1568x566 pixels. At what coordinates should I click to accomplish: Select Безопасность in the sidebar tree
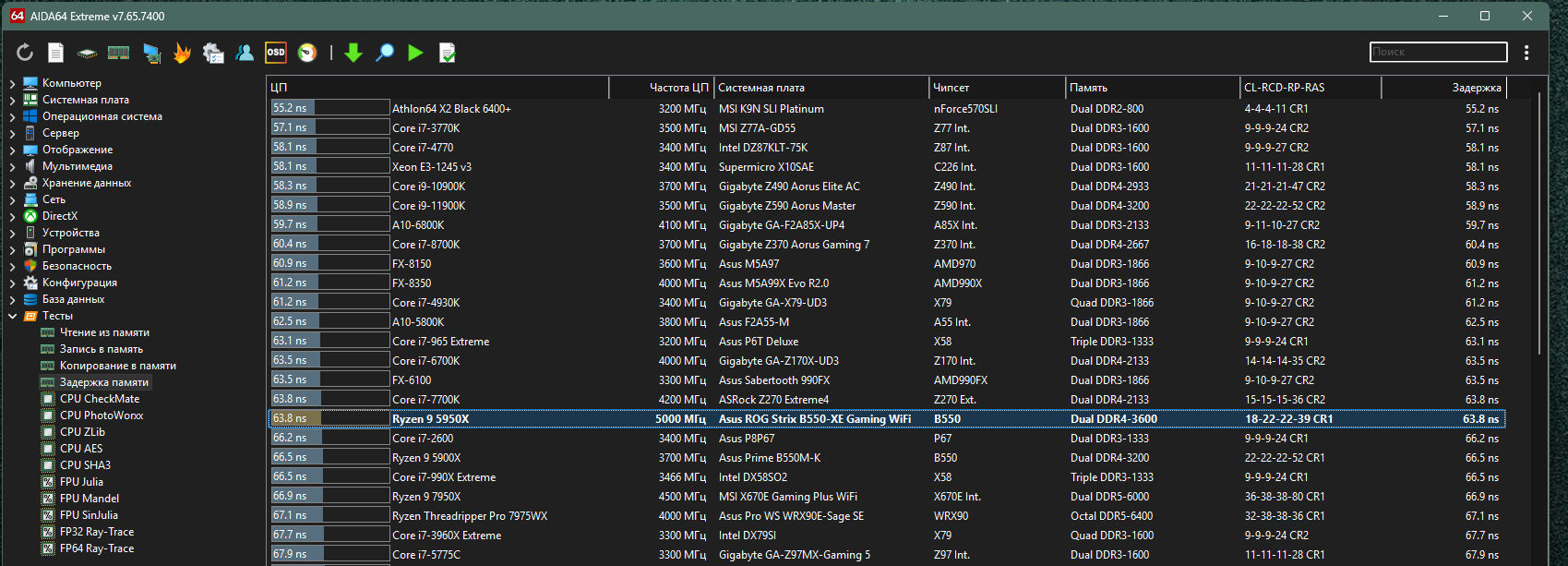(77, 266)
